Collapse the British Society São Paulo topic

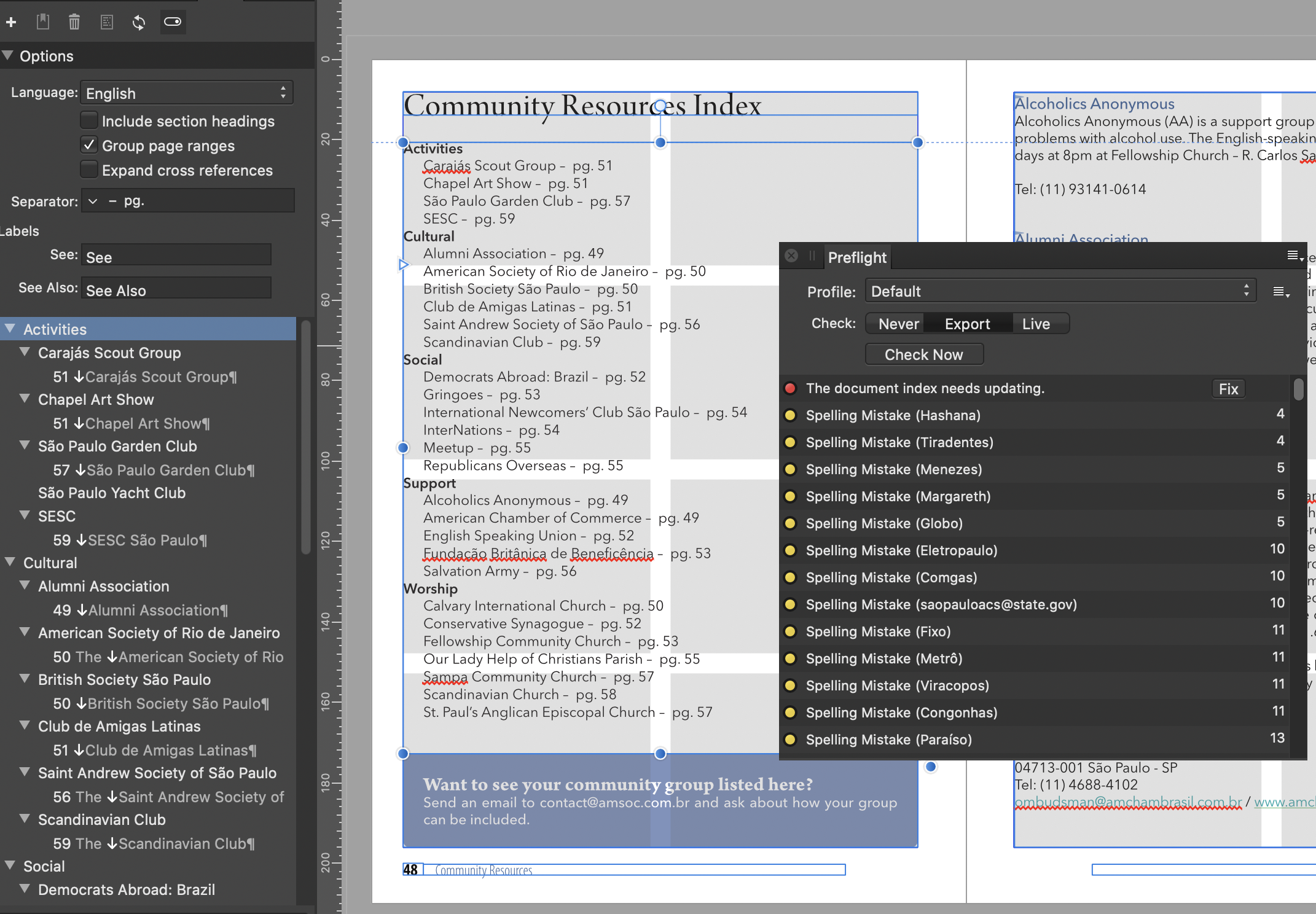click(x=25, y=679)
